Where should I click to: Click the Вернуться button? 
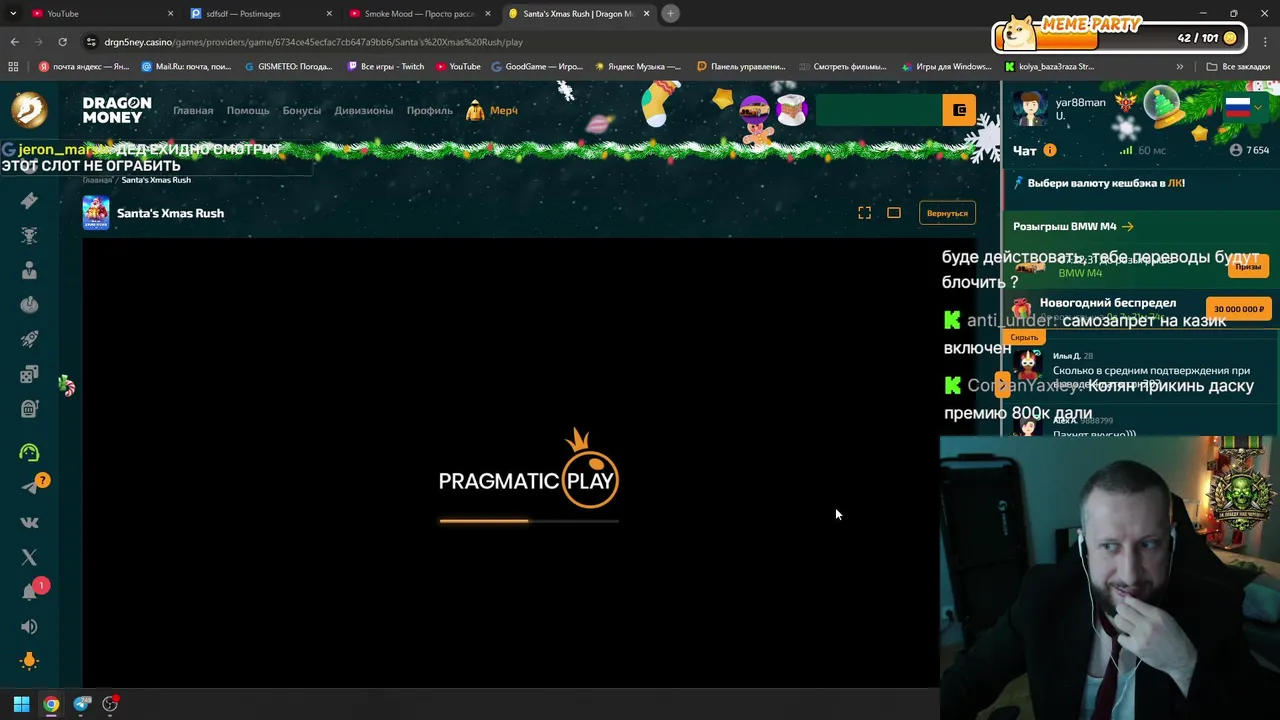tap(947, 213)
